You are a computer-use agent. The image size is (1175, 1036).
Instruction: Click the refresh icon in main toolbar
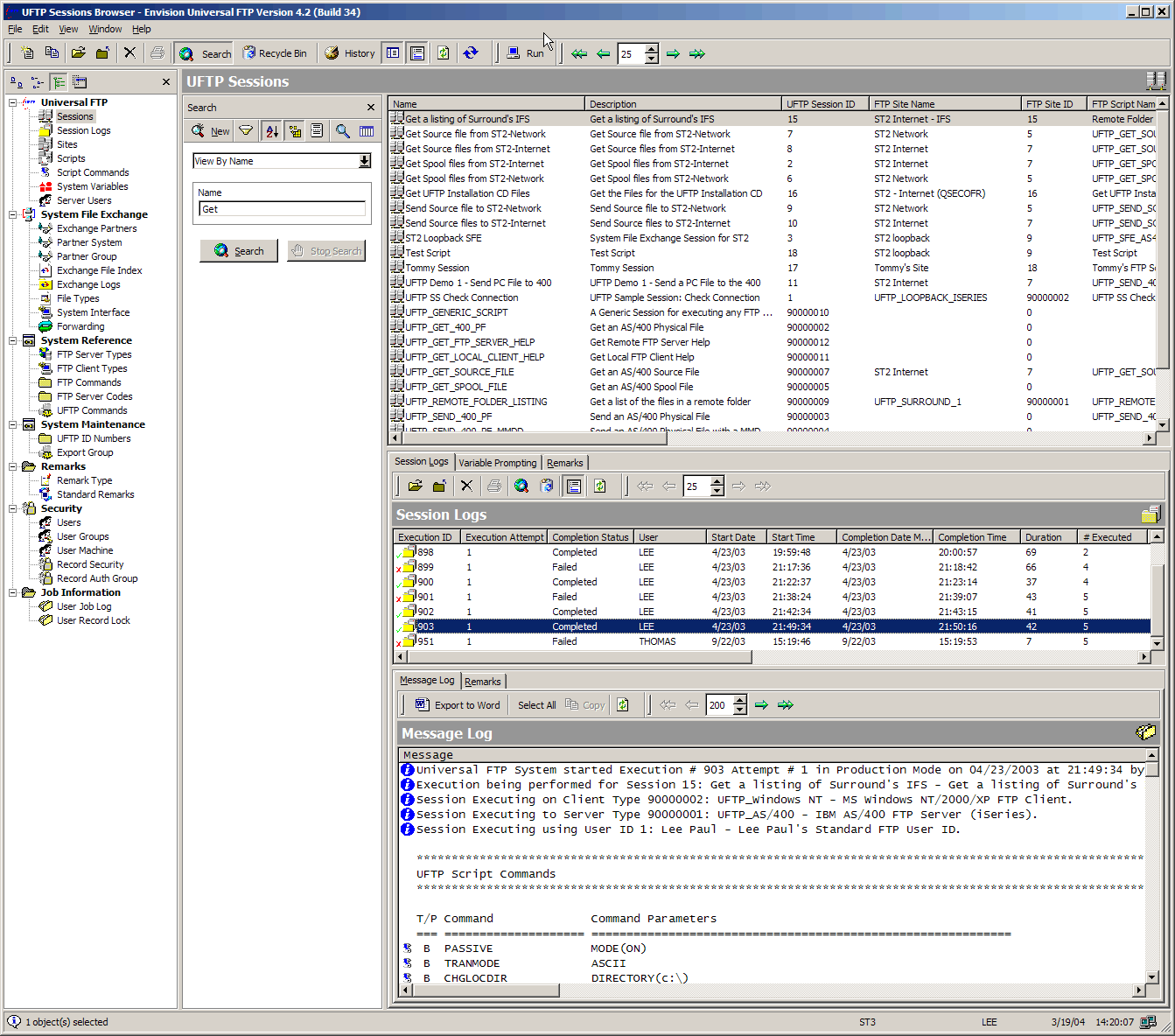coord(444,53)
